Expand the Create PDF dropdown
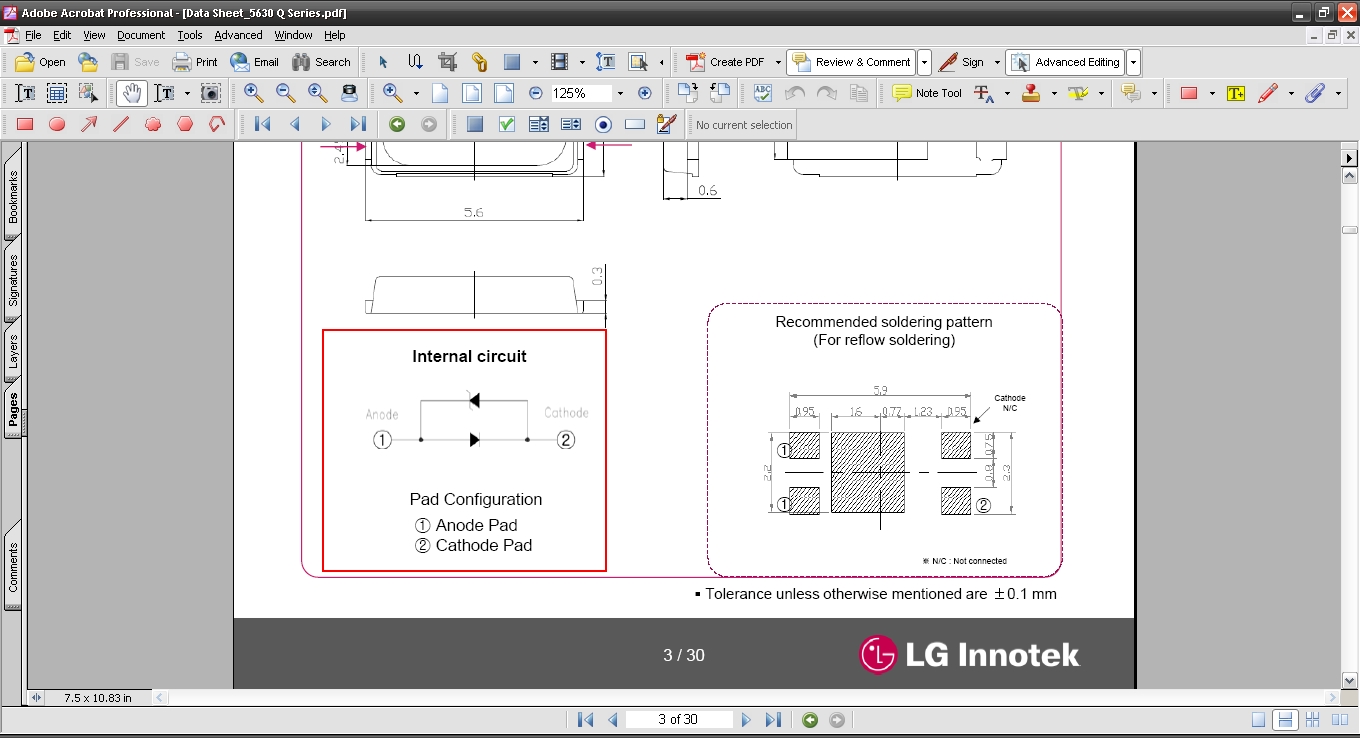The height and width of the screenshot is (738, 1360). tap(778, 62)
